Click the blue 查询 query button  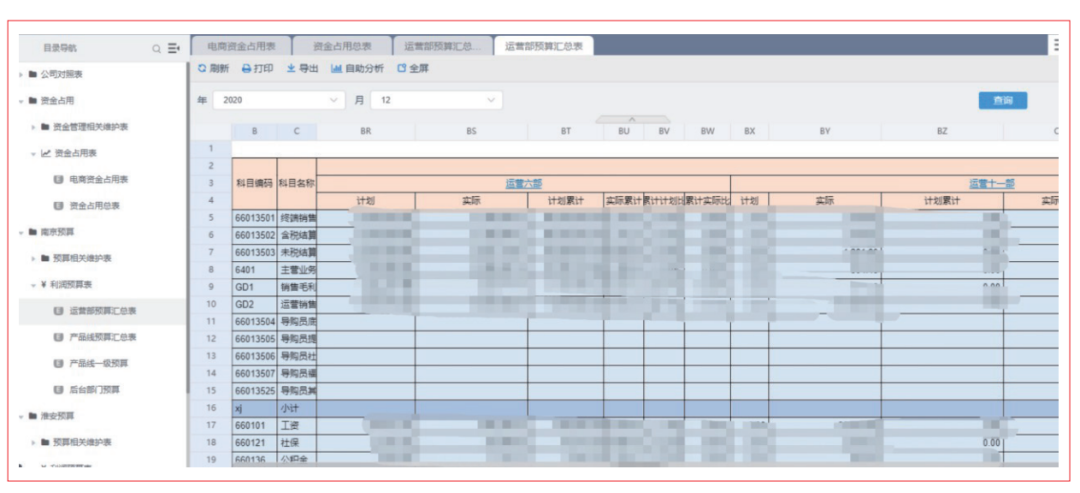[1002, 101]
